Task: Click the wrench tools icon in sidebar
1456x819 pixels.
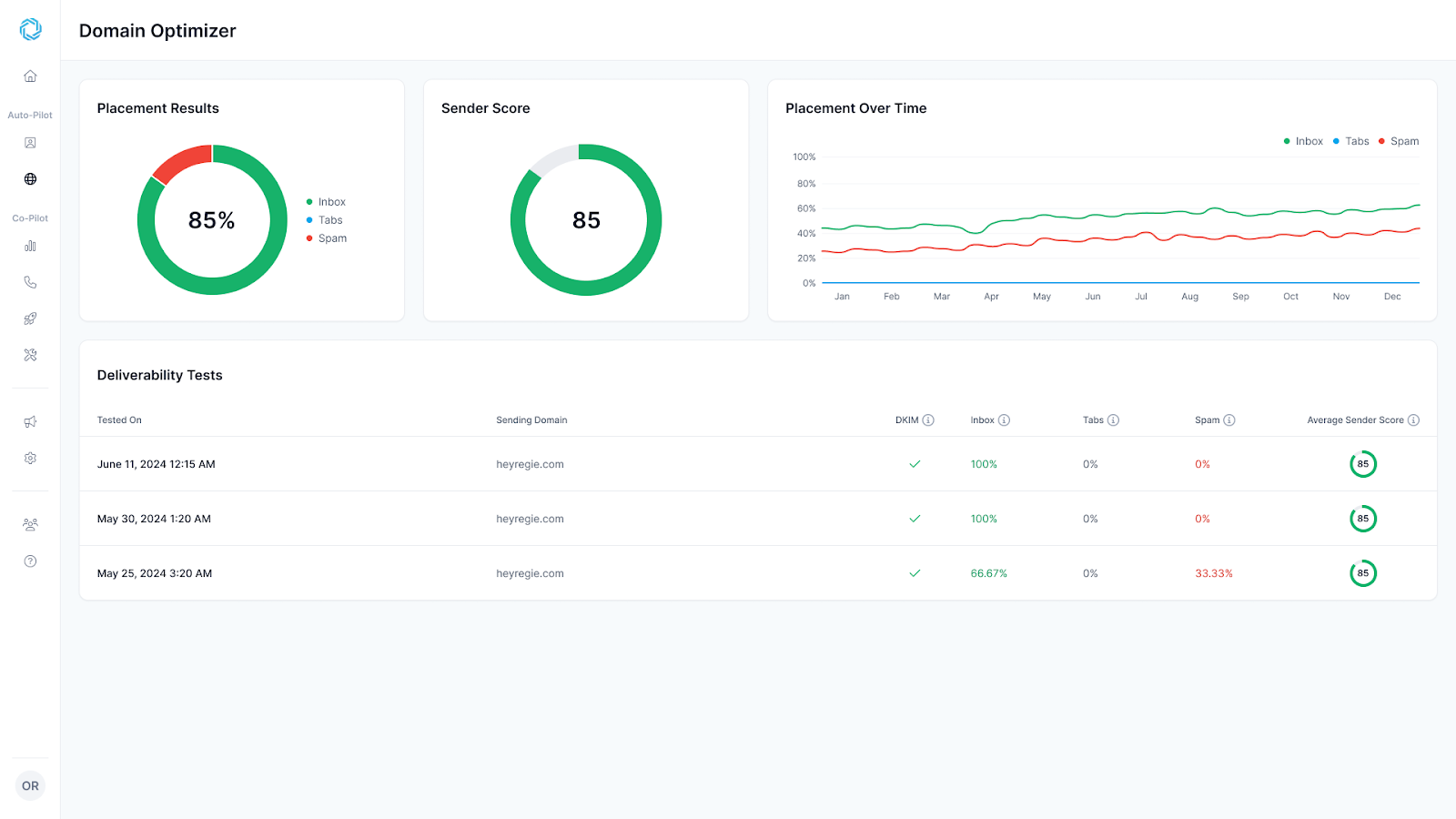Action: (30, 355)
